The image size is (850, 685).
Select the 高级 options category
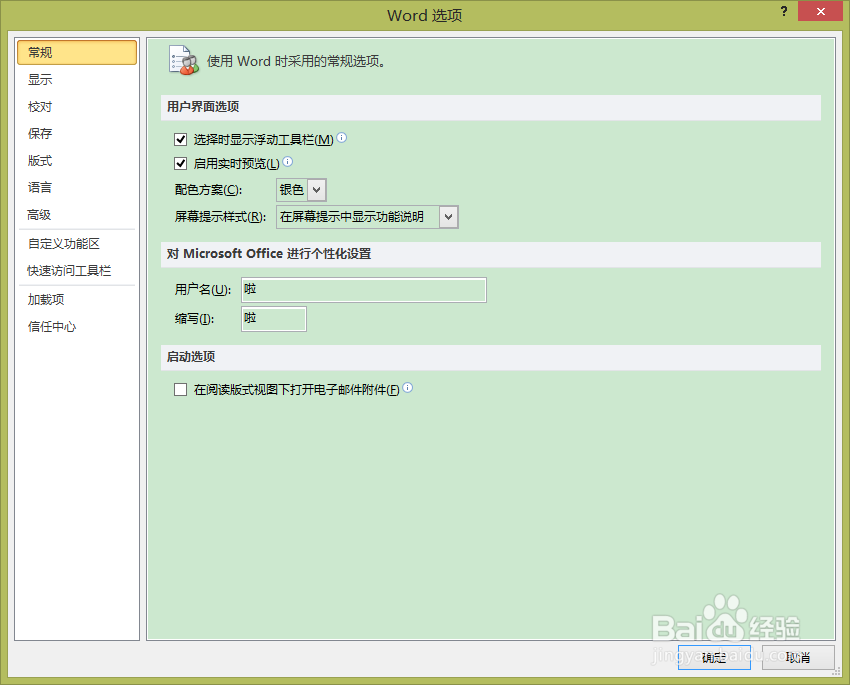coord(39,214)
